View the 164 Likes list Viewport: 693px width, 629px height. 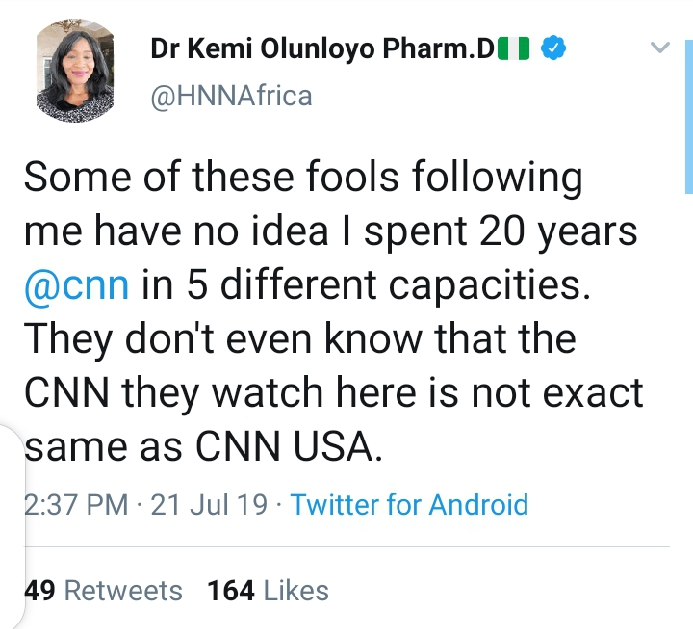(x=267, y=590)
